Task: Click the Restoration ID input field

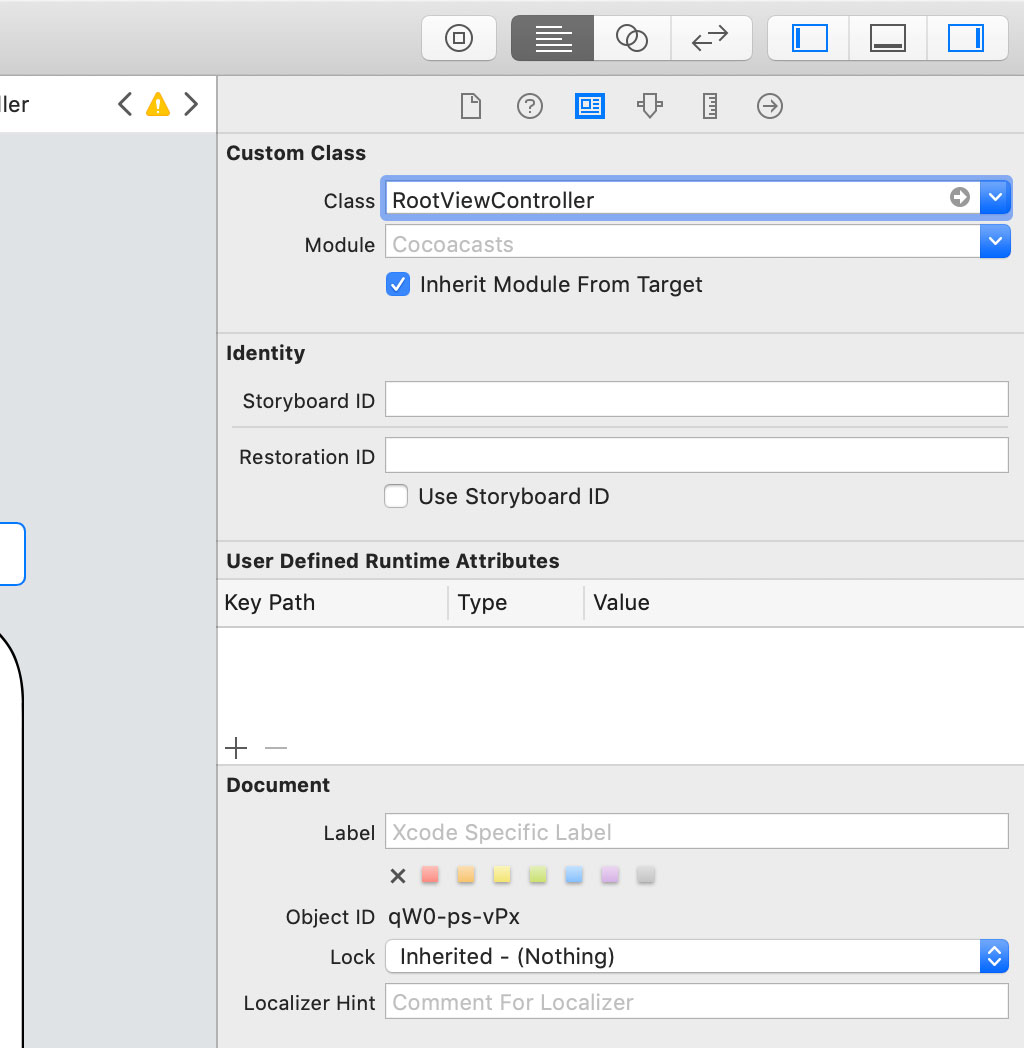Action: 697,456
